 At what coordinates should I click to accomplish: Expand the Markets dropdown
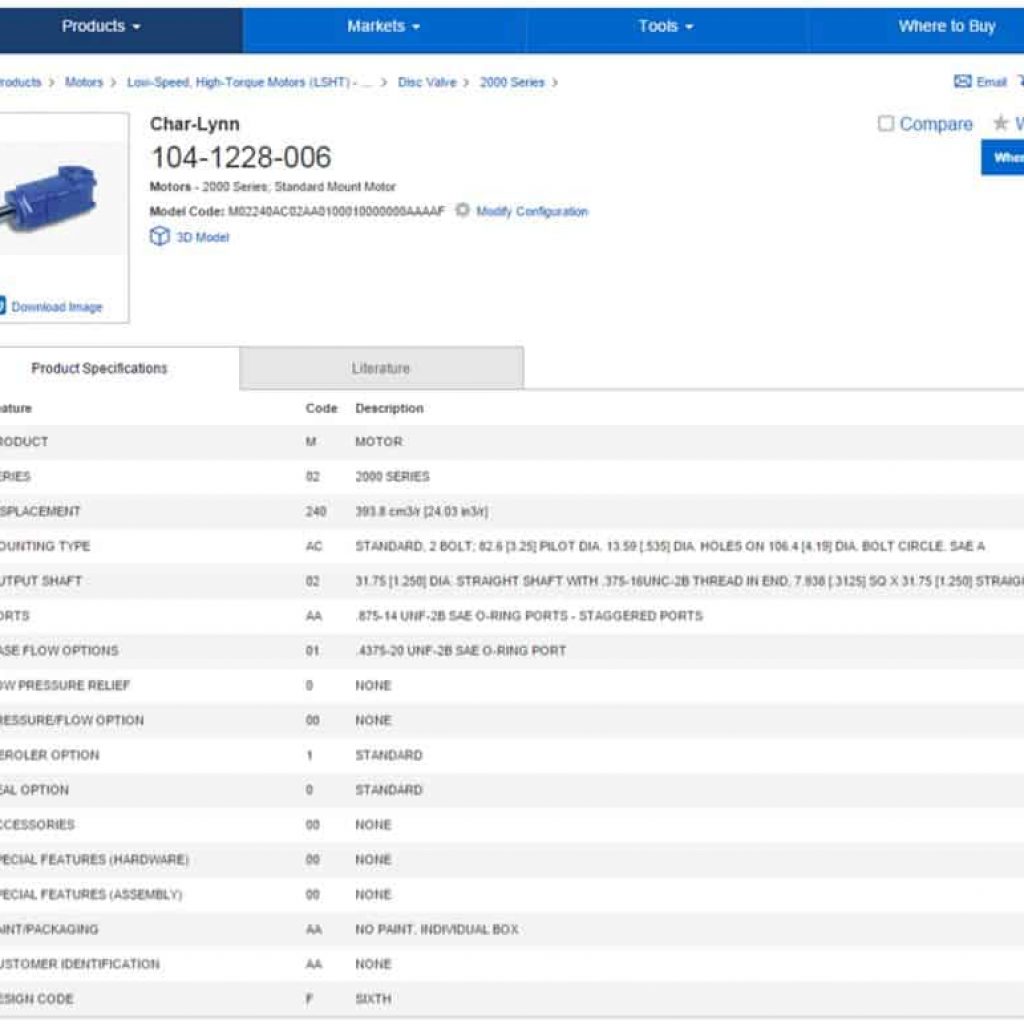(383, 28)
